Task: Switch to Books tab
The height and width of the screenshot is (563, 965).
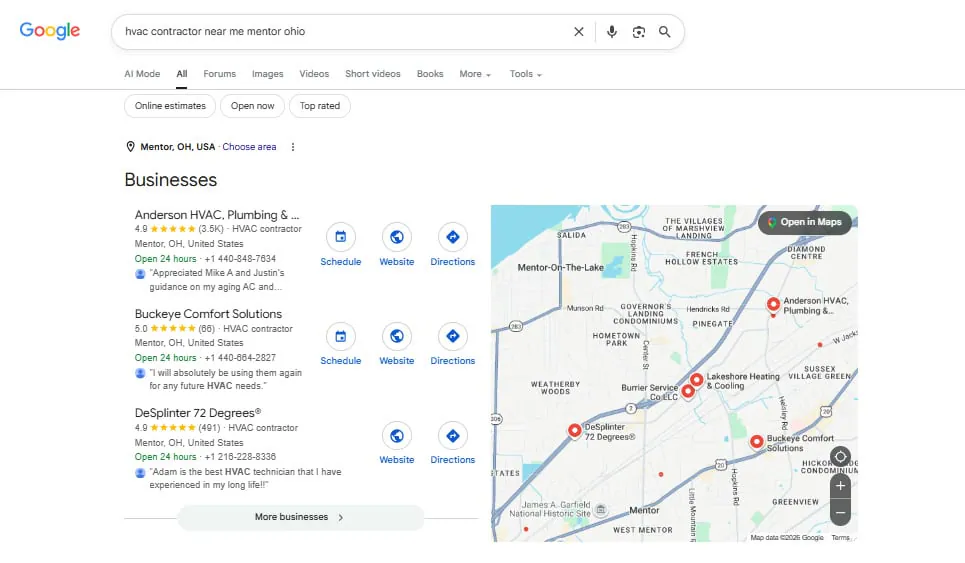Action: (x=430, y=74)
